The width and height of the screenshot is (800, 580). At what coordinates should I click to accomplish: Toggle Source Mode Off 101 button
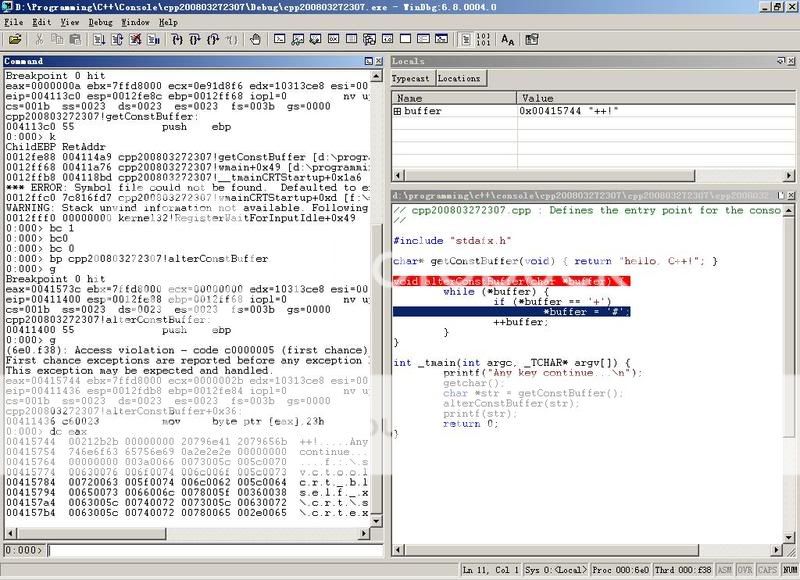pos(483,39)
